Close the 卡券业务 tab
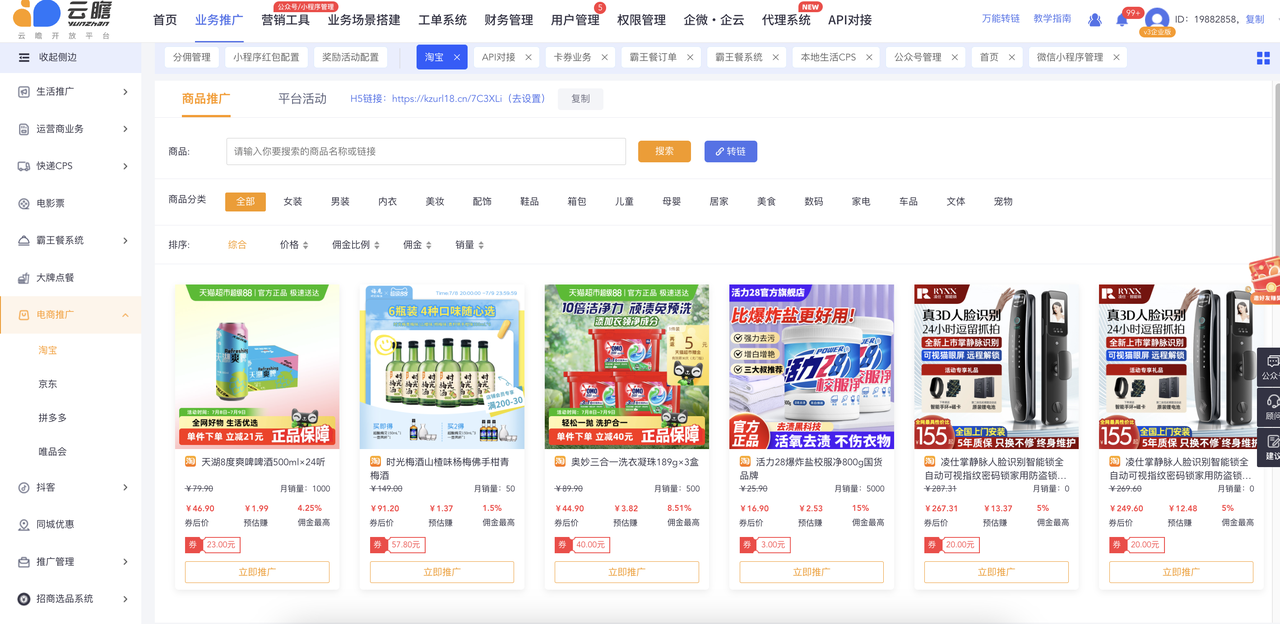The width and height of the screenshot is (1280, 624). (x=605, y=57)
